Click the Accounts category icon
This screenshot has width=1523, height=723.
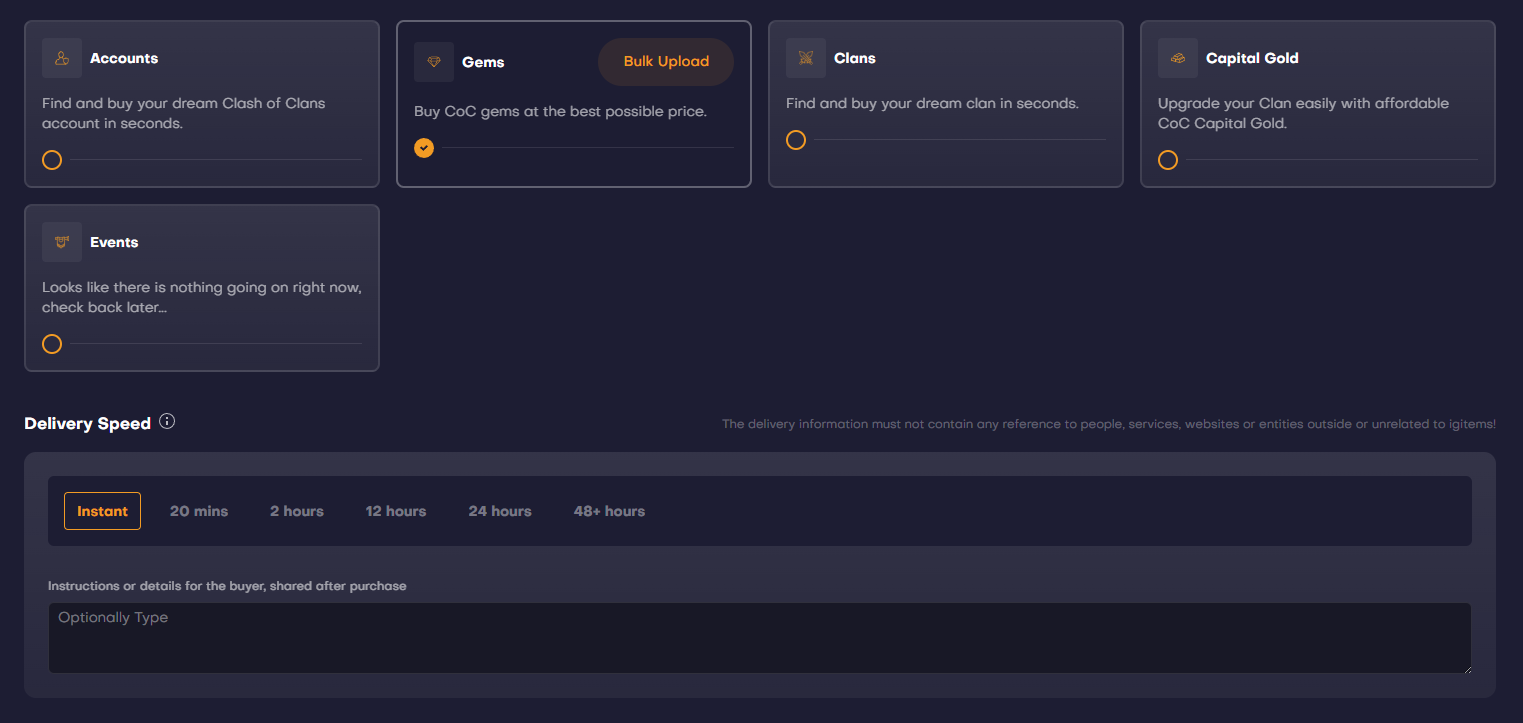(62, 58)
